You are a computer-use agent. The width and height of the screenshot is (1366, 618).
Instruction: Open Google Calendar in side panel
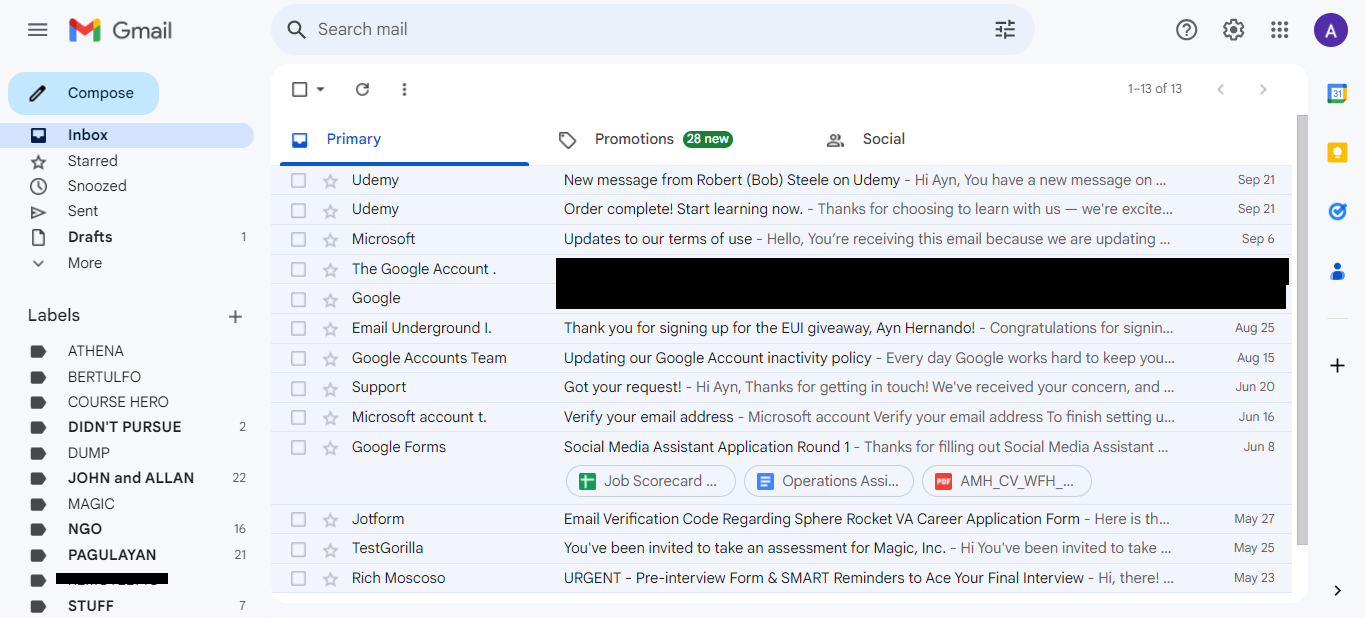1337,93
